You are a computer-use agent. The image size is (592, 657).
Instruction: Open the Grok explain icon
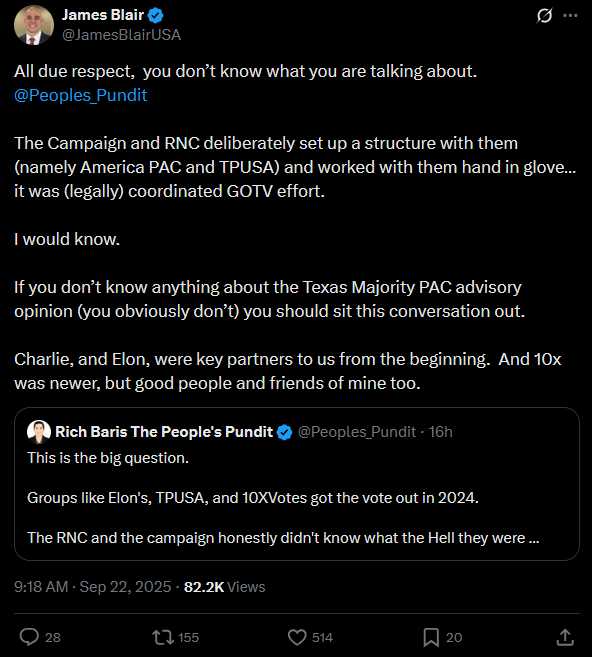544,16
